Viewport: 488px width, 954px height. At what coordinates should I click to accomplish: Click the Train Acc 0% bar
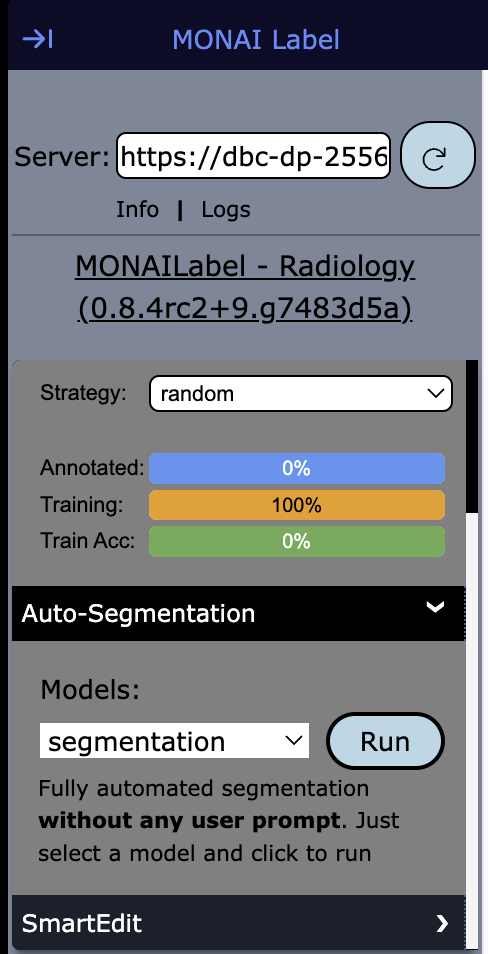(x=297, y=541)
